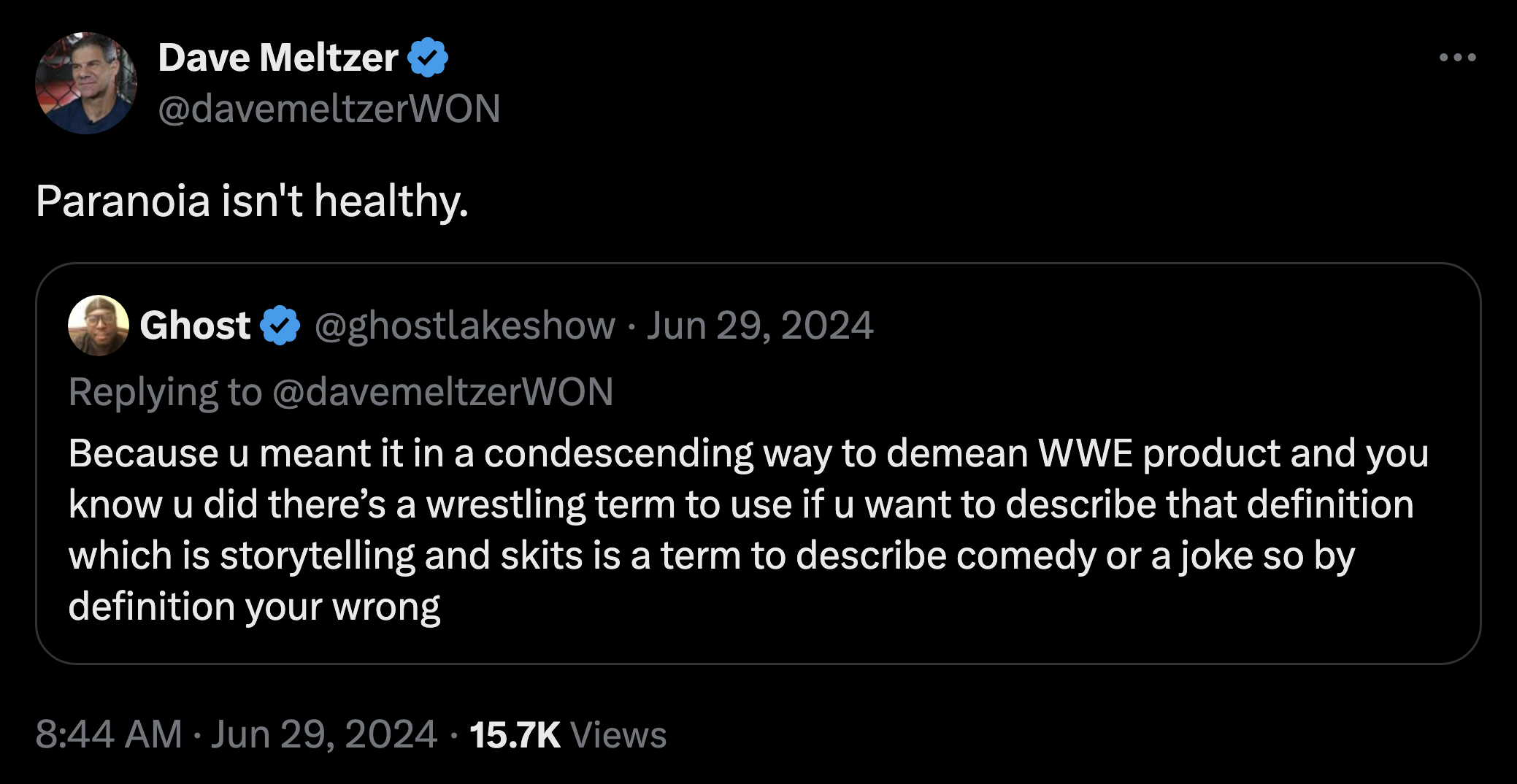This screenshot has height=784, width=1517.
Task: Open the three-dot More options menu
Action: point(1457,58)
